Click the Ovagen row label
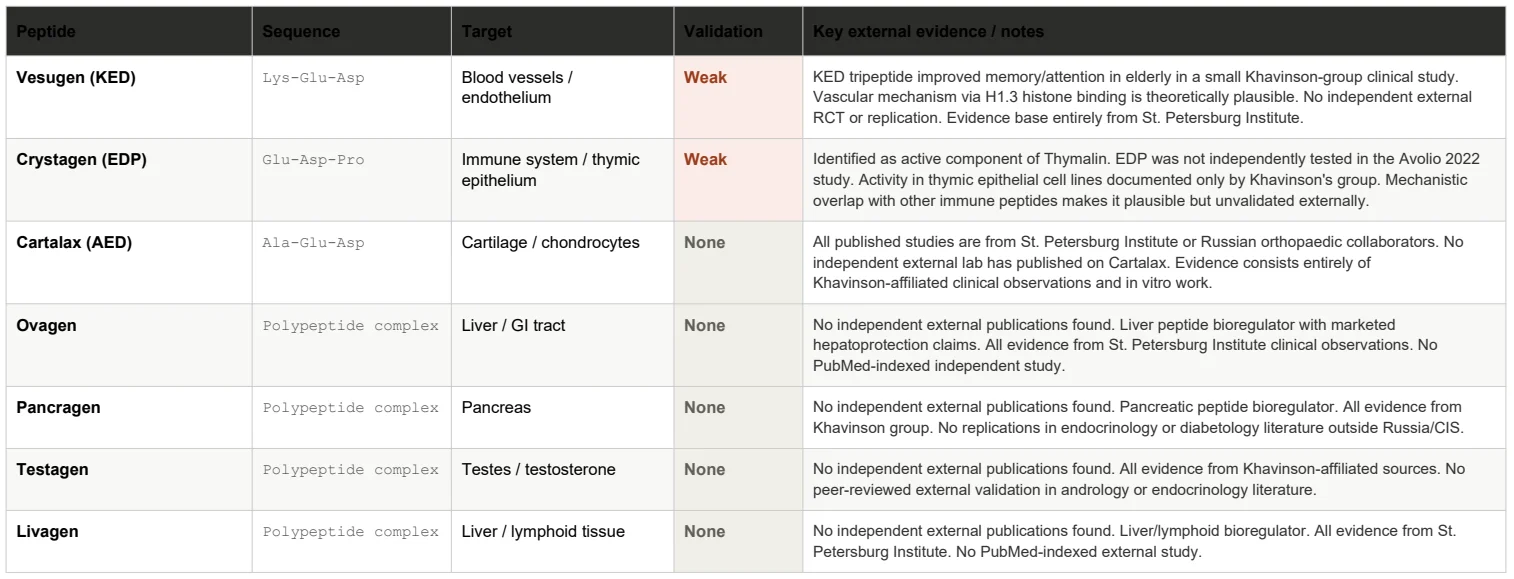The height and width of the screenshot is (579, 1514). point(46,326)
